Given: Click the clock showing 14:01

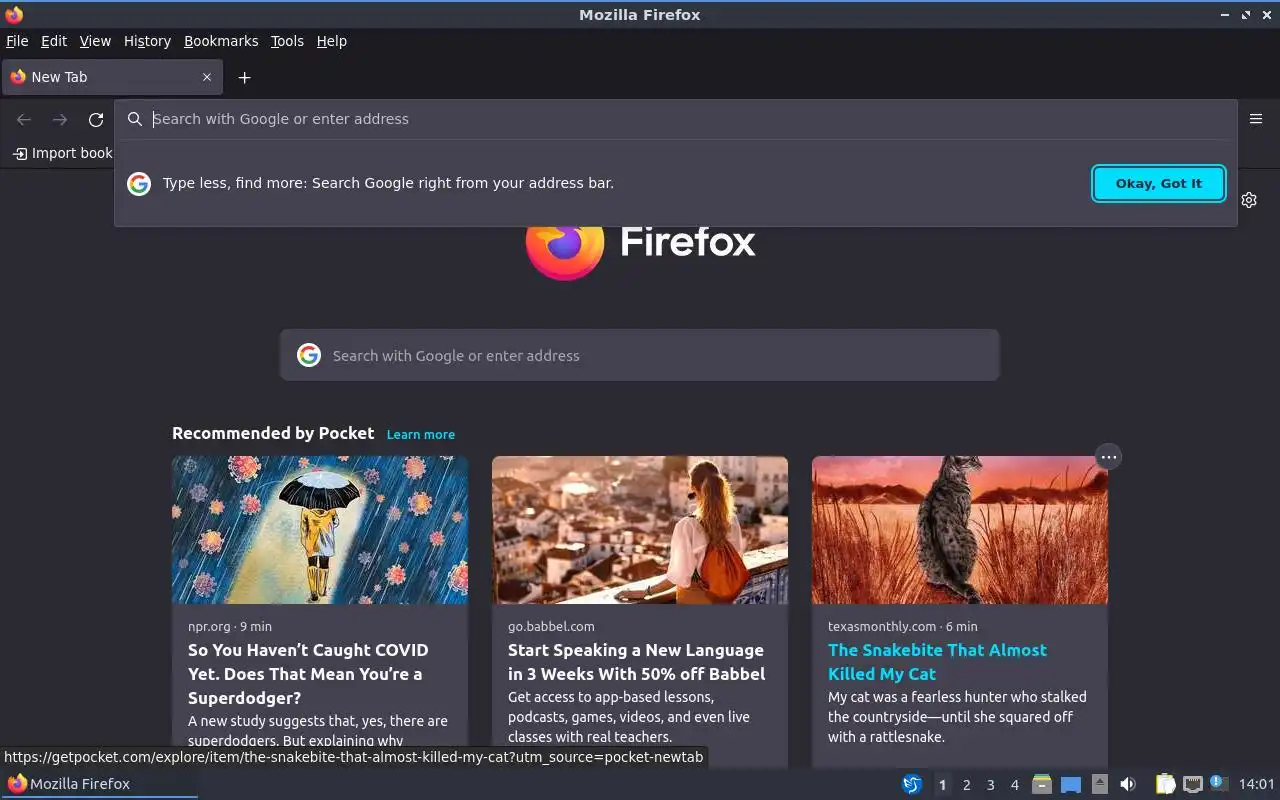Looking at the screenshot, I should click(1256, 784).
